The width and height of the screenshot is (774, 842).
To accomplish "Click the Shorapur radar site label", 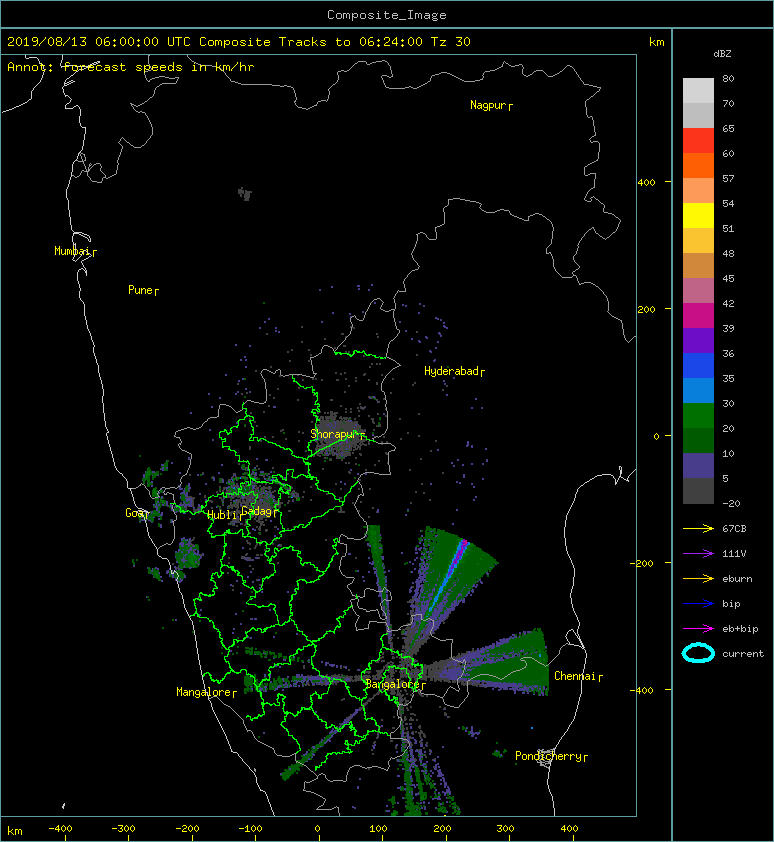I will pos(333,434).
